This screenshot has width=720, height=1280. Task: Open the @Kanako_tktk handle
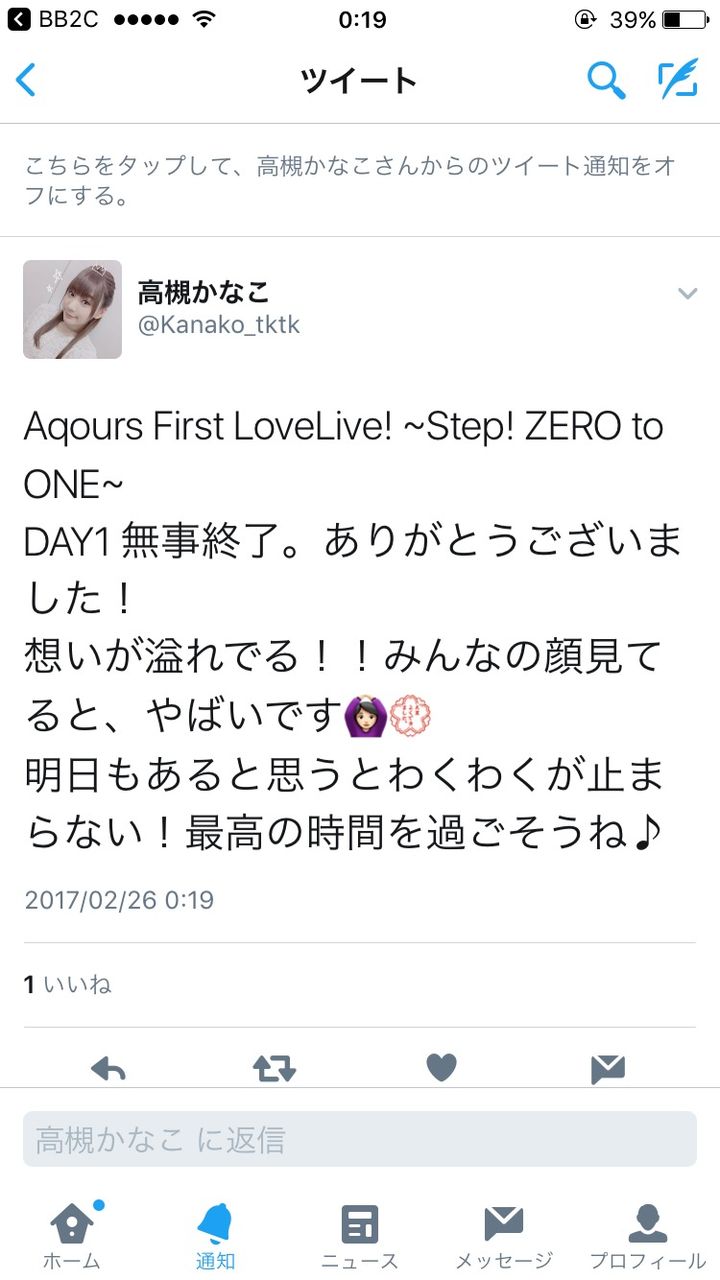click(x=219, y=326)
